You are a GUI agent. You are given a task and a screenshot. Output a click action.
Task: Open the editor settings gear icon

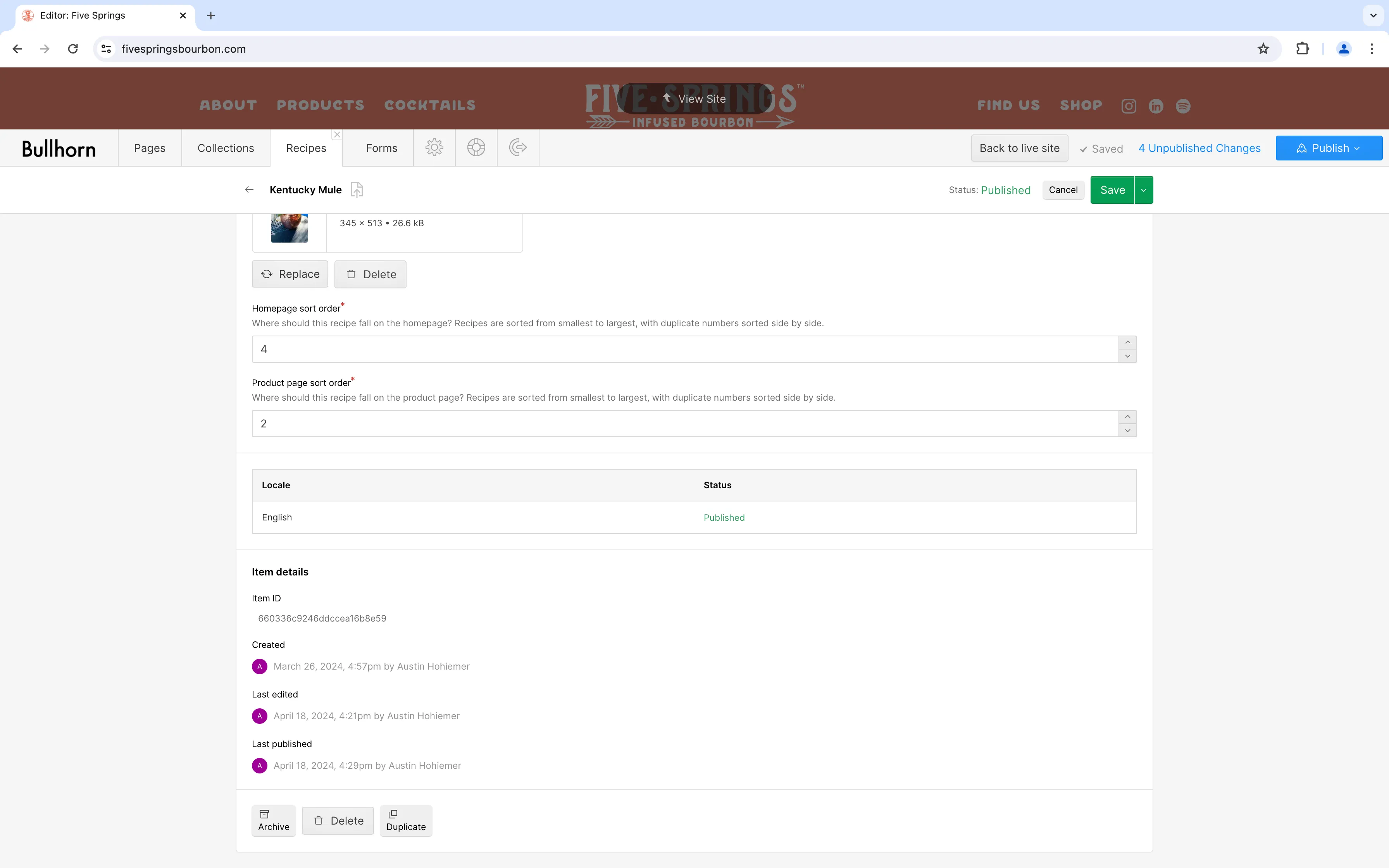pyautogui.click(x=434, y=148)
